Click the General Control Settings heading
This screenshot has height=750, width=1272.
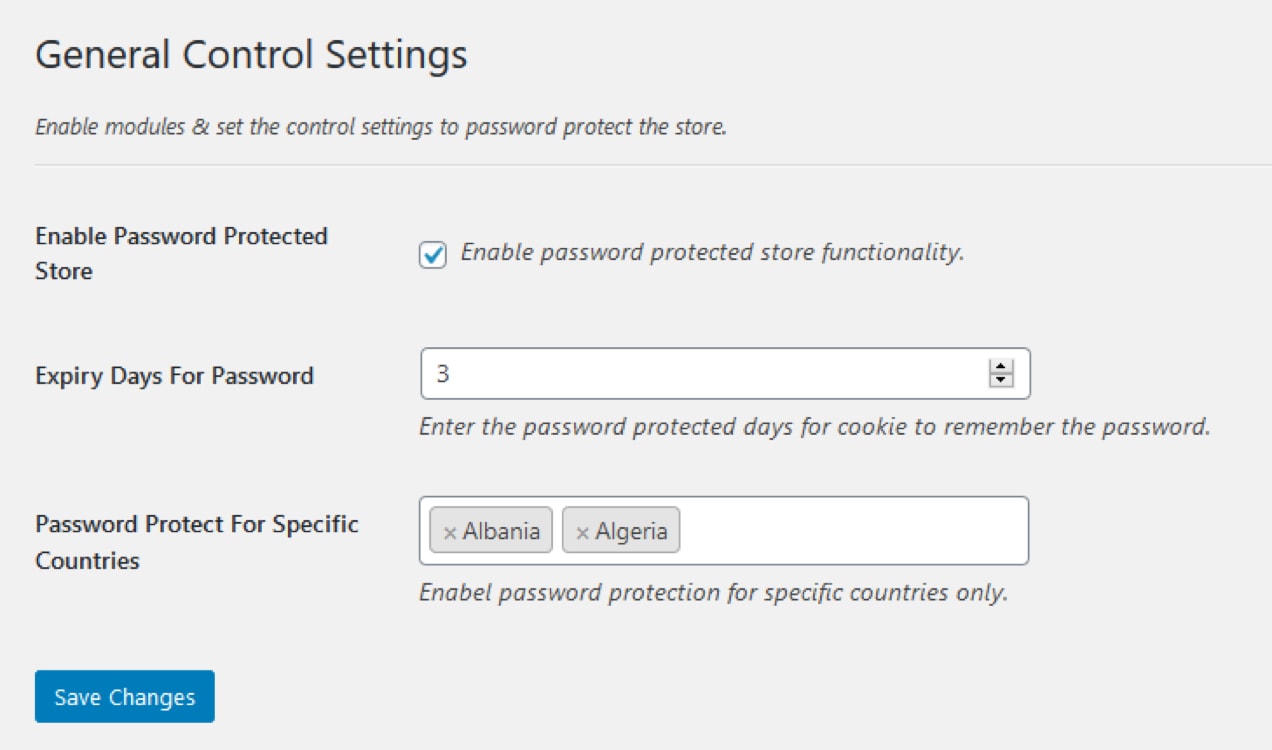(251, 55)
